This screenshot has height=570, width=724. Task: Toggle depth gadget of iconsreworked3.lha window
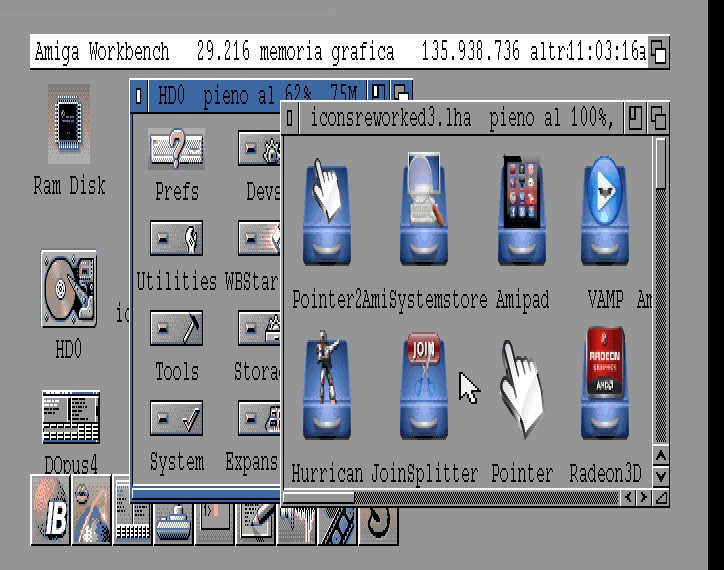658,120
